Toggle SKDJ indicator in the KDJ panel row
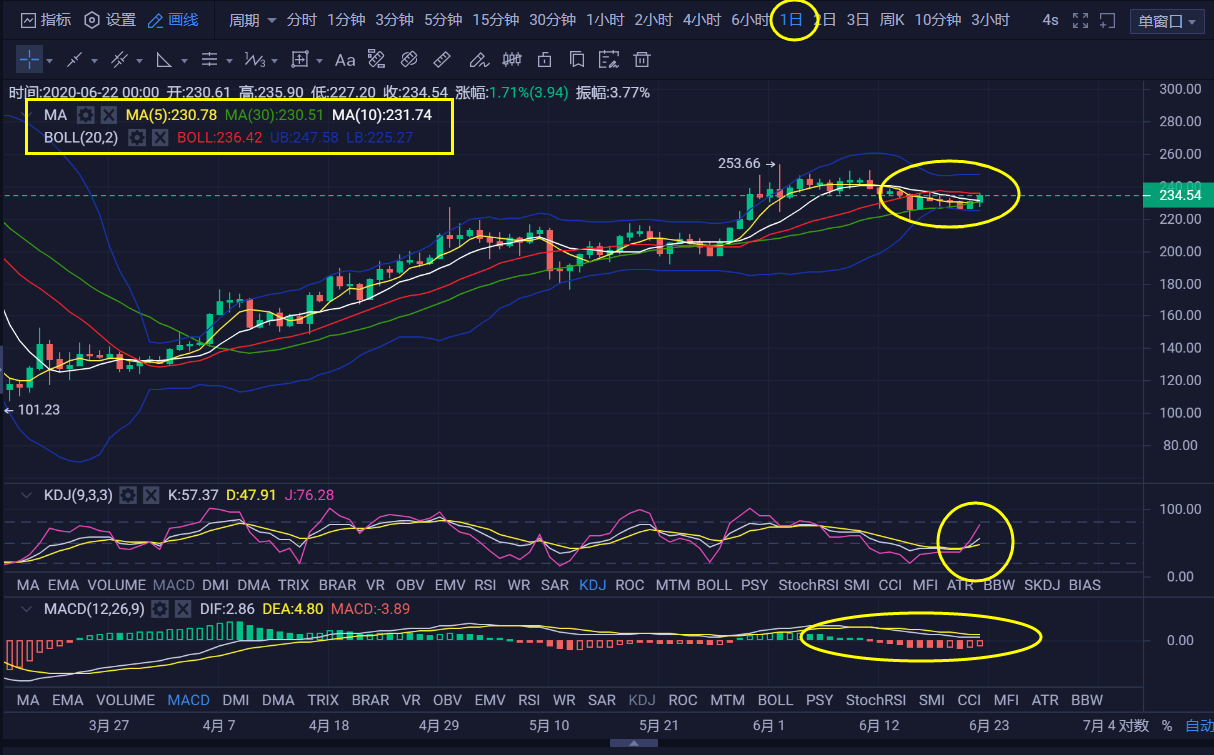The image size is (1214, 755). point(1041,585)
